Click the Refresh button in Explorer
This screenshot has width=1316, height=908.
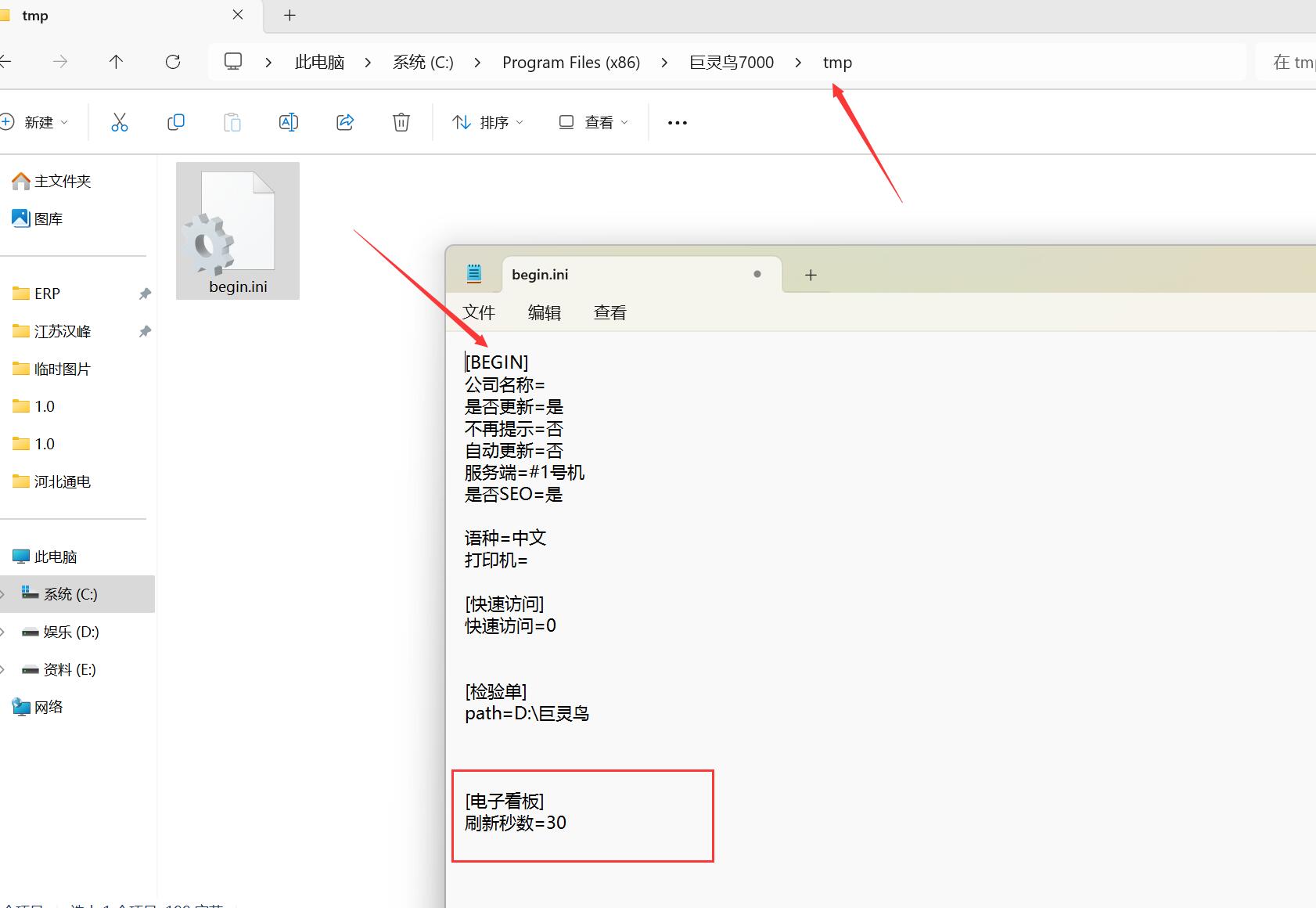click(173, 62)
